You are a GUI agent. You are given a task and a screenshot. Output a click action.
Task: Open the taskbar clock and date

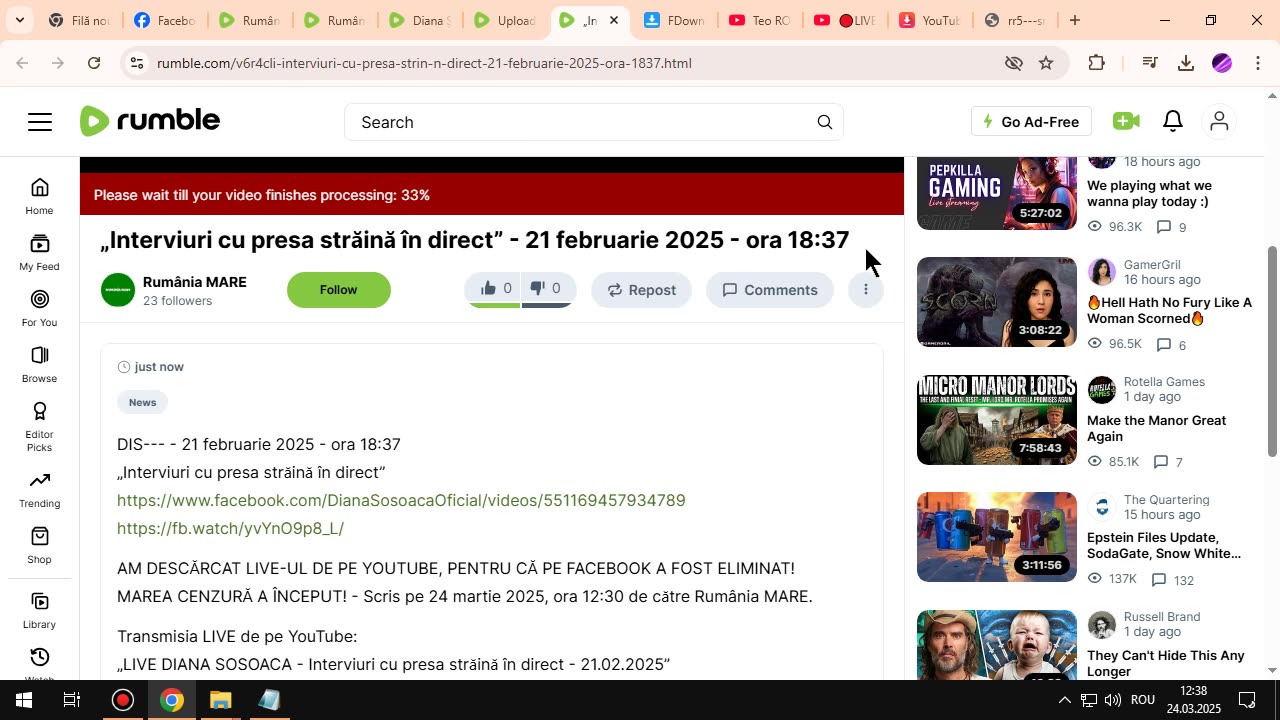point(1194,700)
